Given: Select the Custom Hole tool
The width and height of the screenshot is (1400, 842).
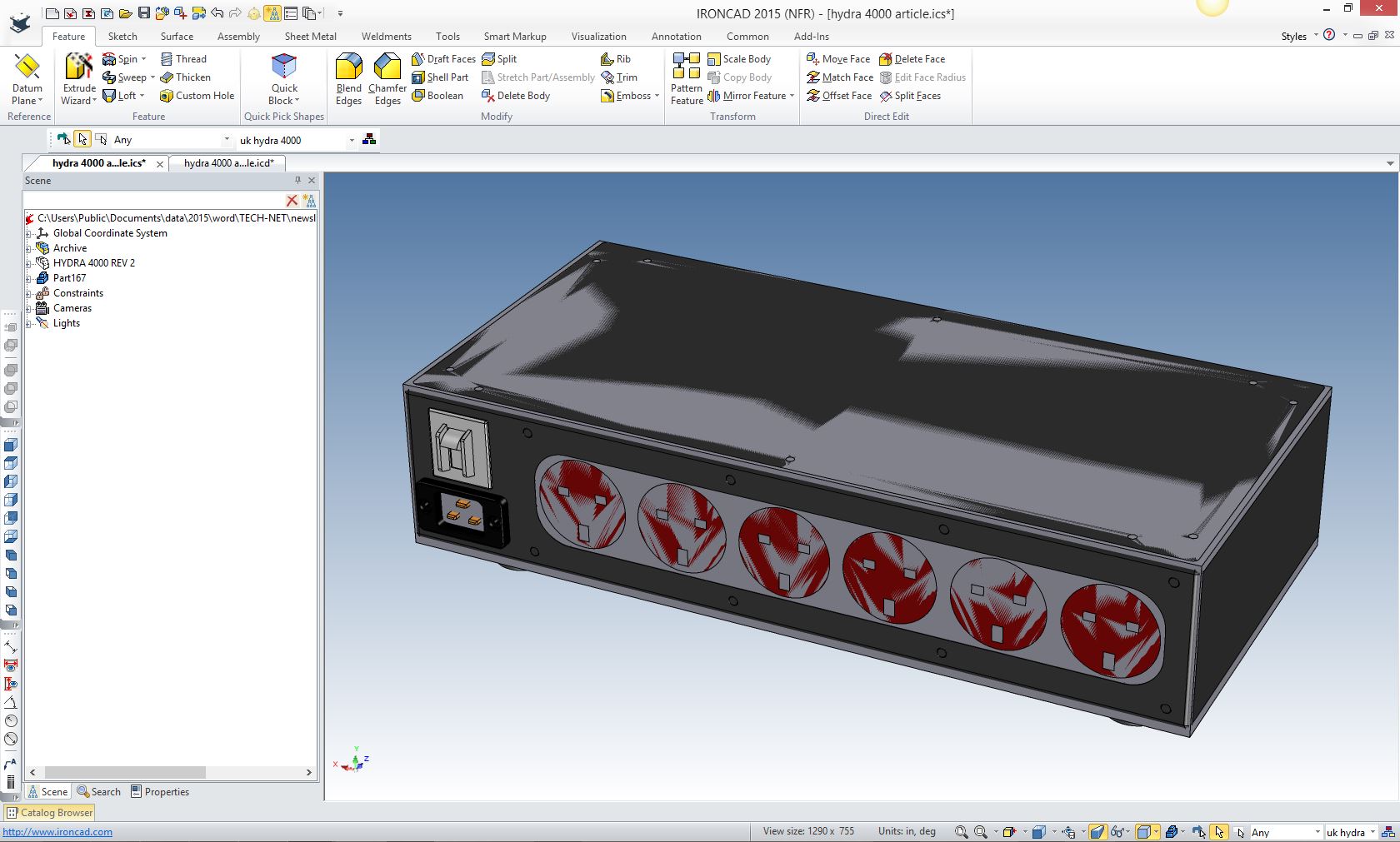Looking at the screenshot, I should tap(197, 96).
